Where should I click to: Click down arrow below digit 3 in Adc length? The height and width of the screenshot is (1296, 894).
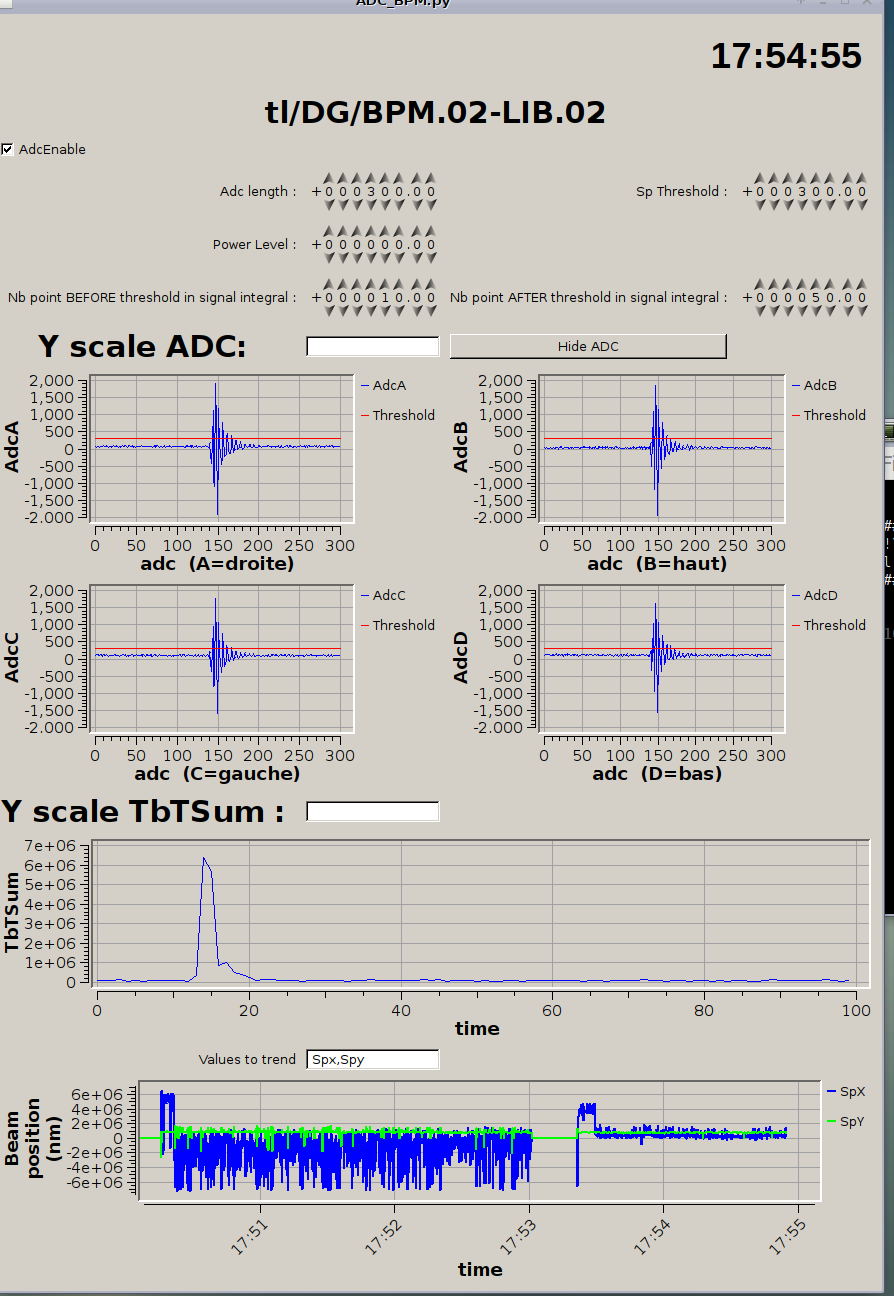(371, 205)
